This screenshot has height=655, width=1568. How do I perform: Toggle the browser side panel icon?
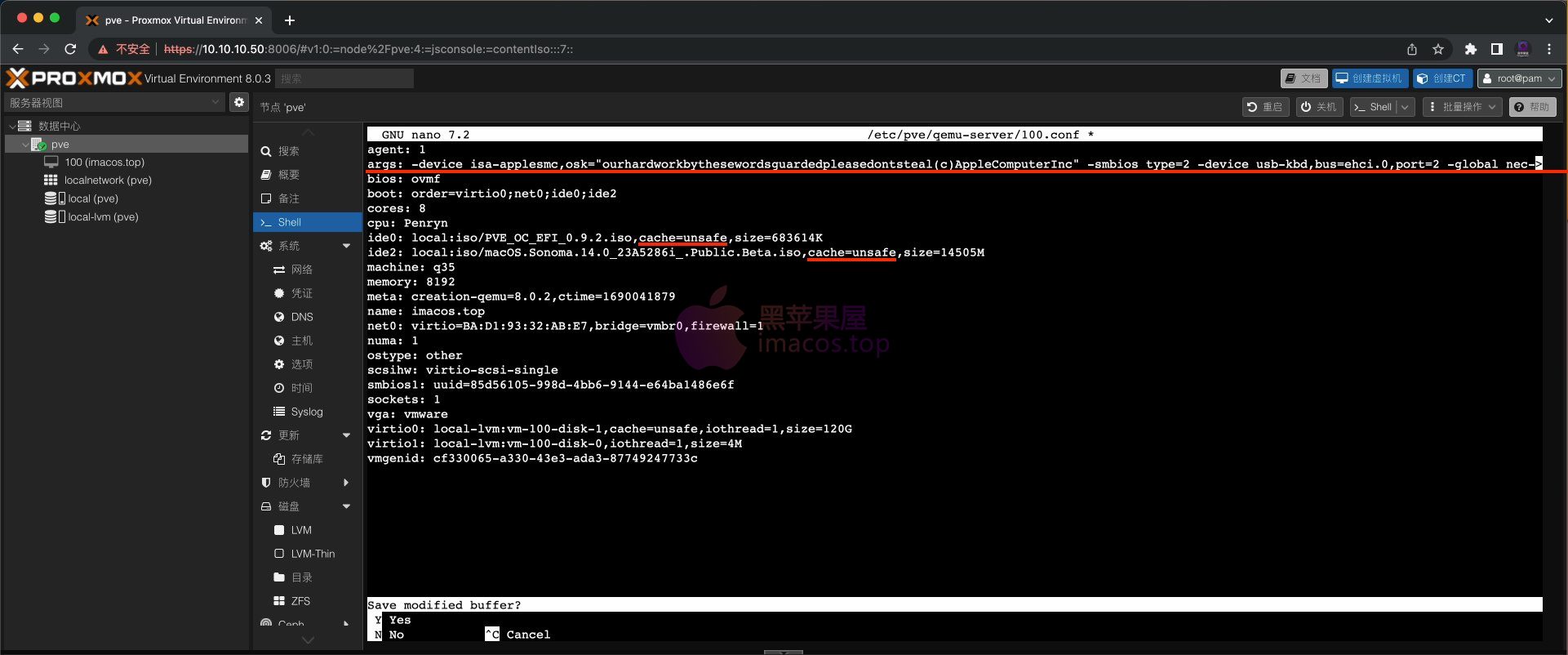[x=1497, y=49]
